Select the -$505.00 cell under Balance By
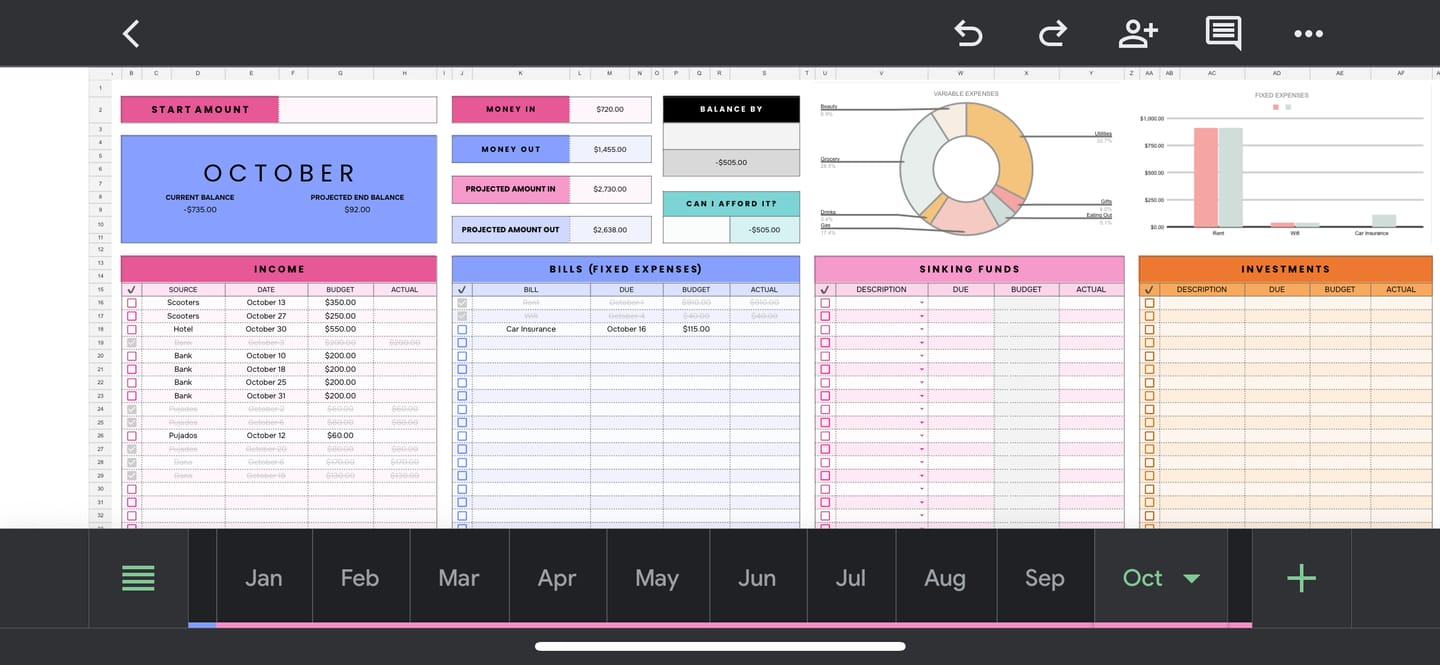Screen dimensions: 1440x665 [731, 162]
